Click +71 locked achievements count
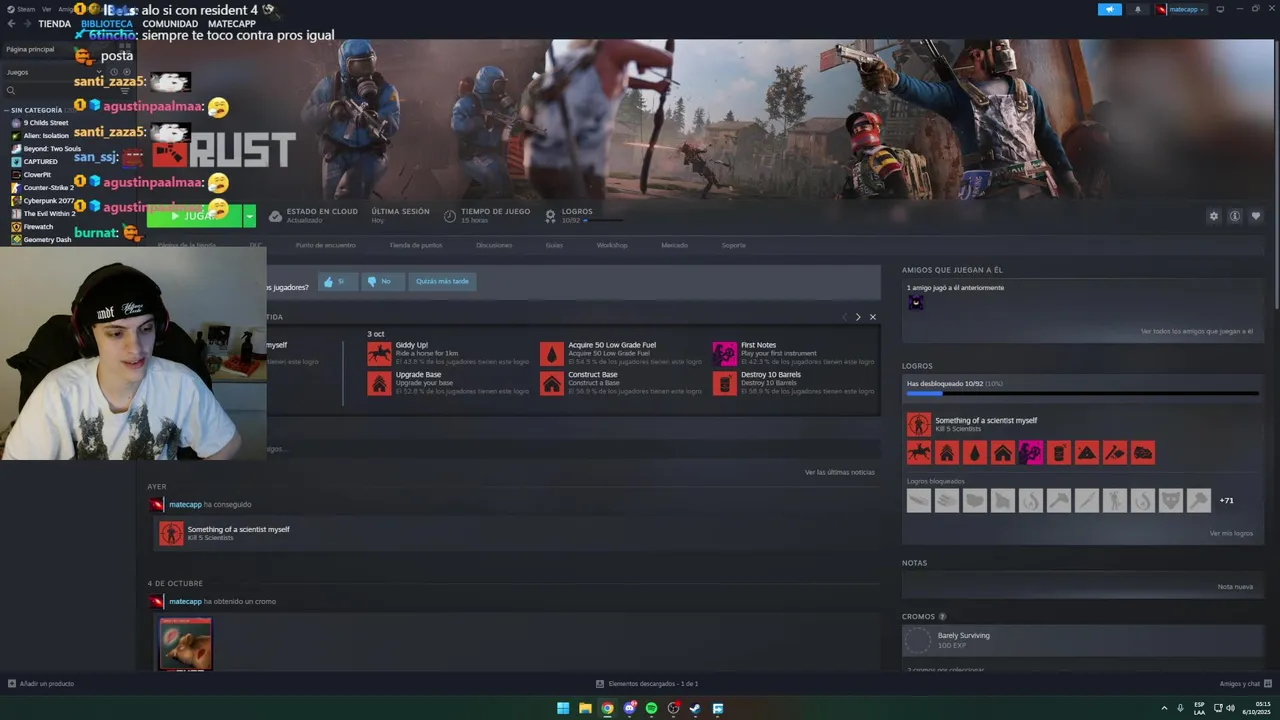Screen dimensions: 1280x720 coord(1226,500)
